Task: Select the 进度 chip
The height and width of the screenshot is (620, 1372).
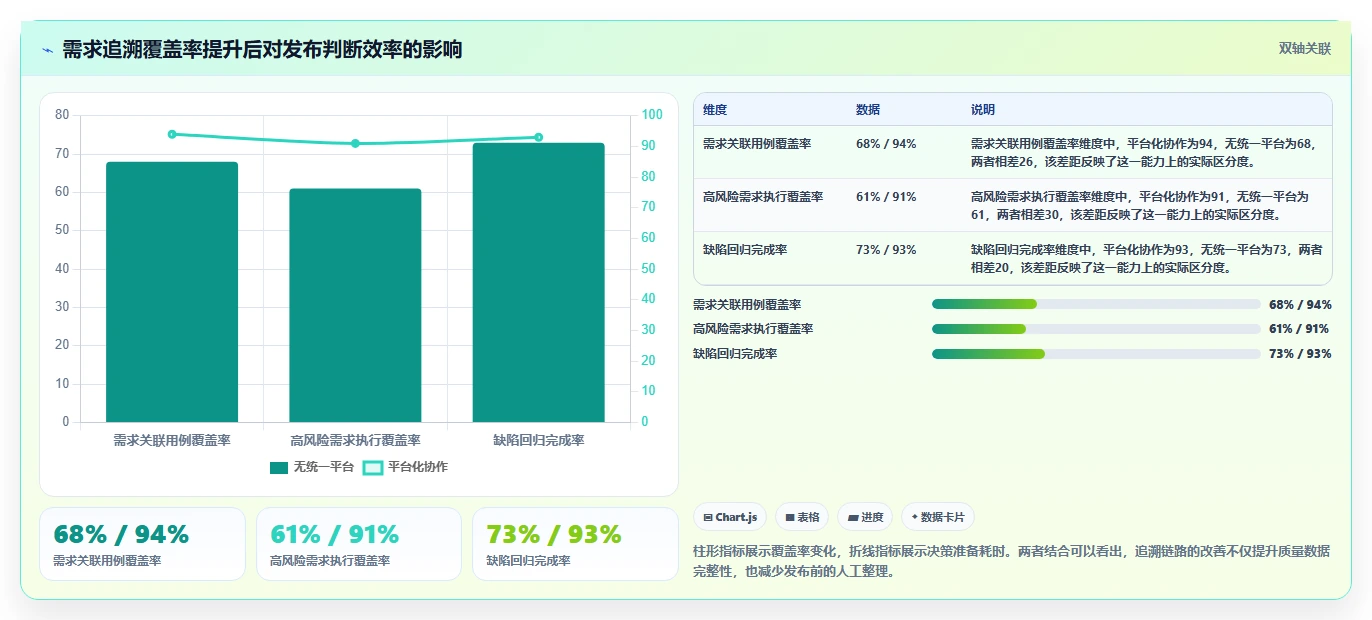Action: 865,517
